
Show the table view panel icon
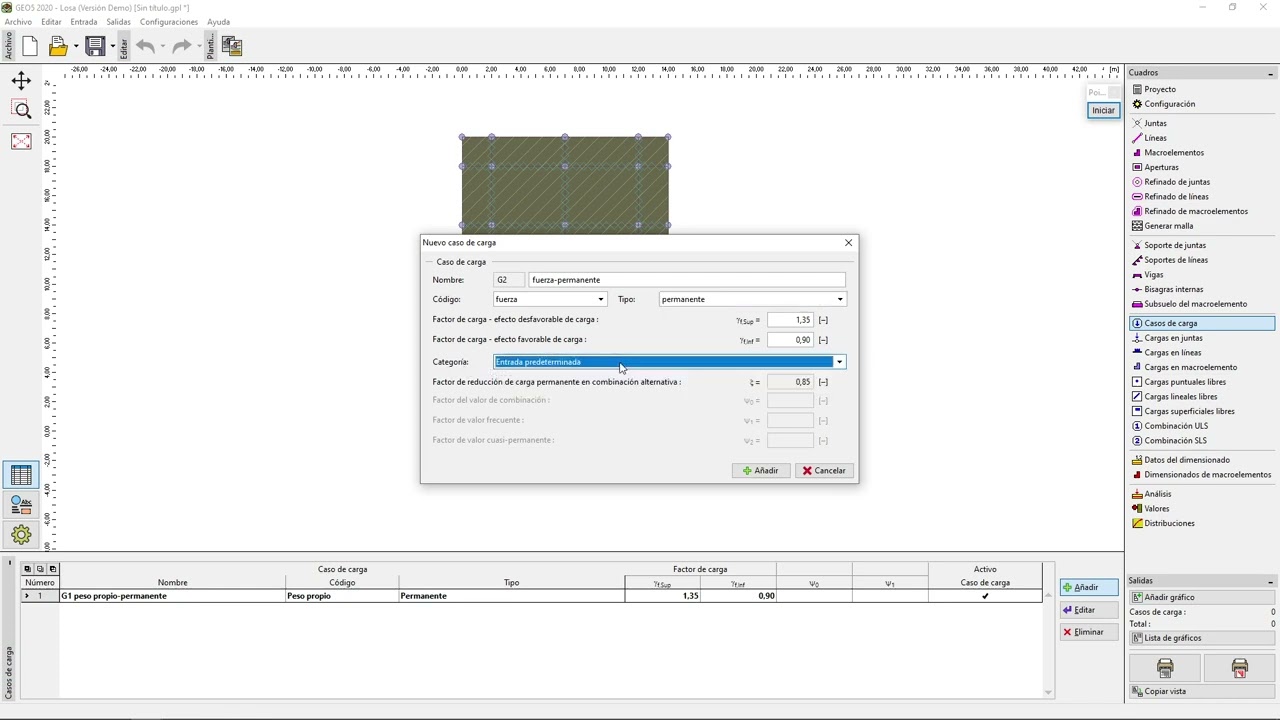tap(21, 475)
